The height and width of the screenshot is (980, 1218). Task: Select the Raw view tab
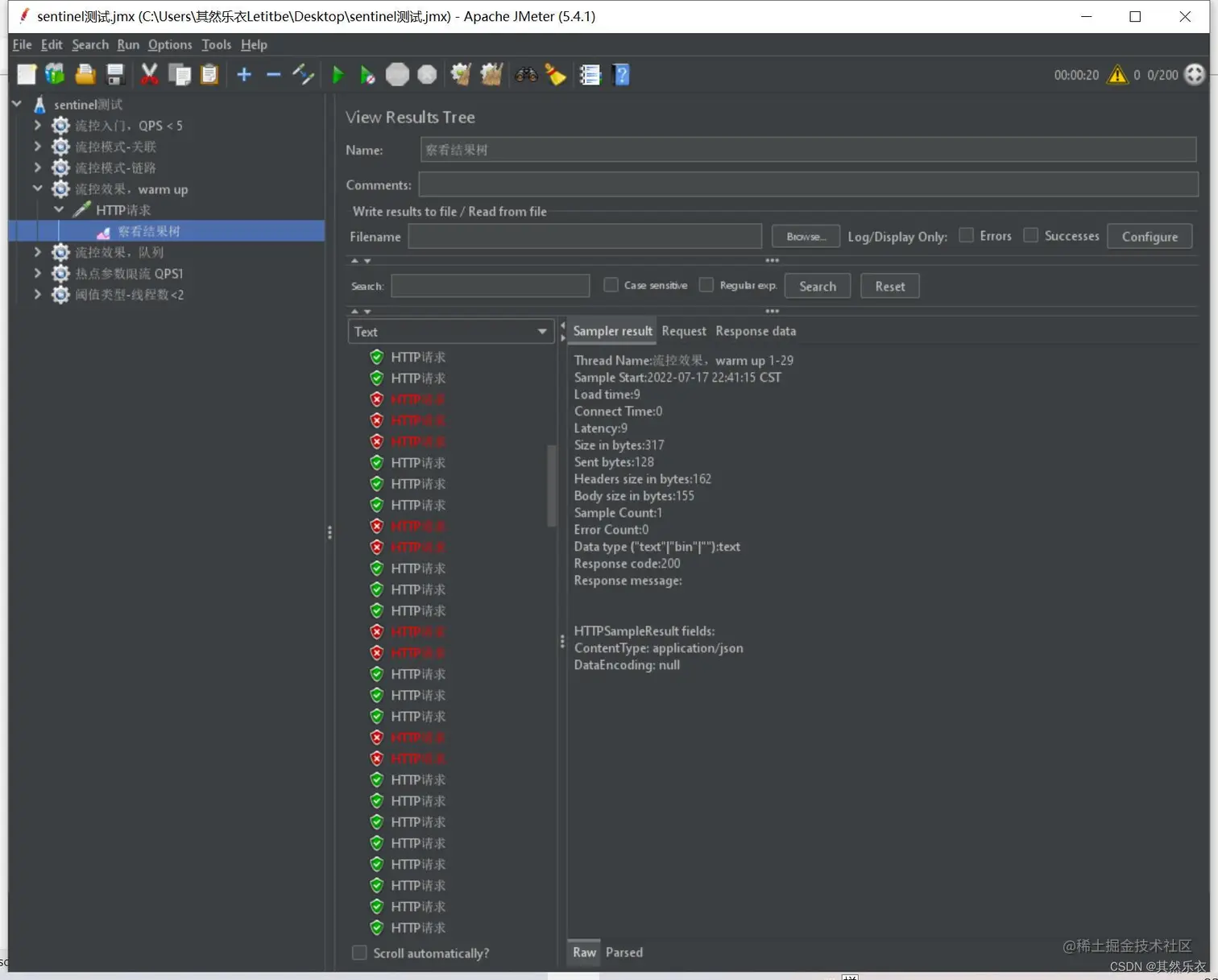(x=585, y=952)
